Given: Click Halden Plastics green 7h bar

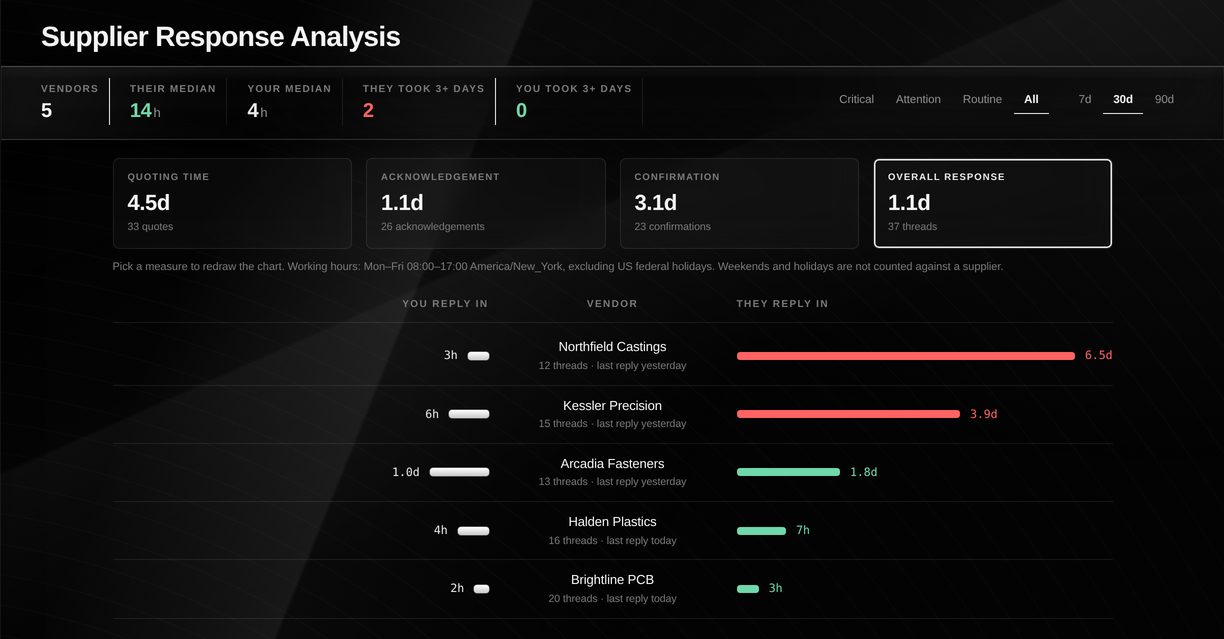Looking at the screenshot, I should [761, 531].
